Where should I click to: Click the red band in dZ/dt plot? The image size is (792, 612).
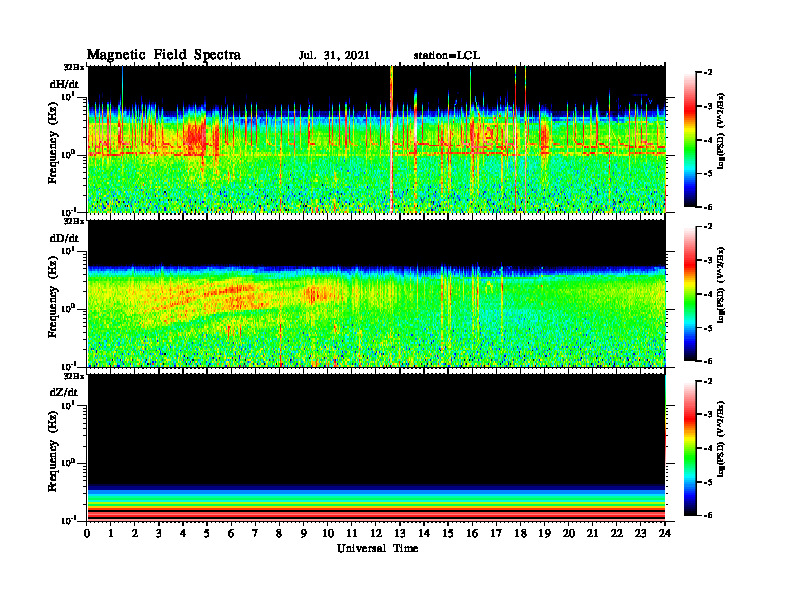pyautogui.click(x=376, y=514)
